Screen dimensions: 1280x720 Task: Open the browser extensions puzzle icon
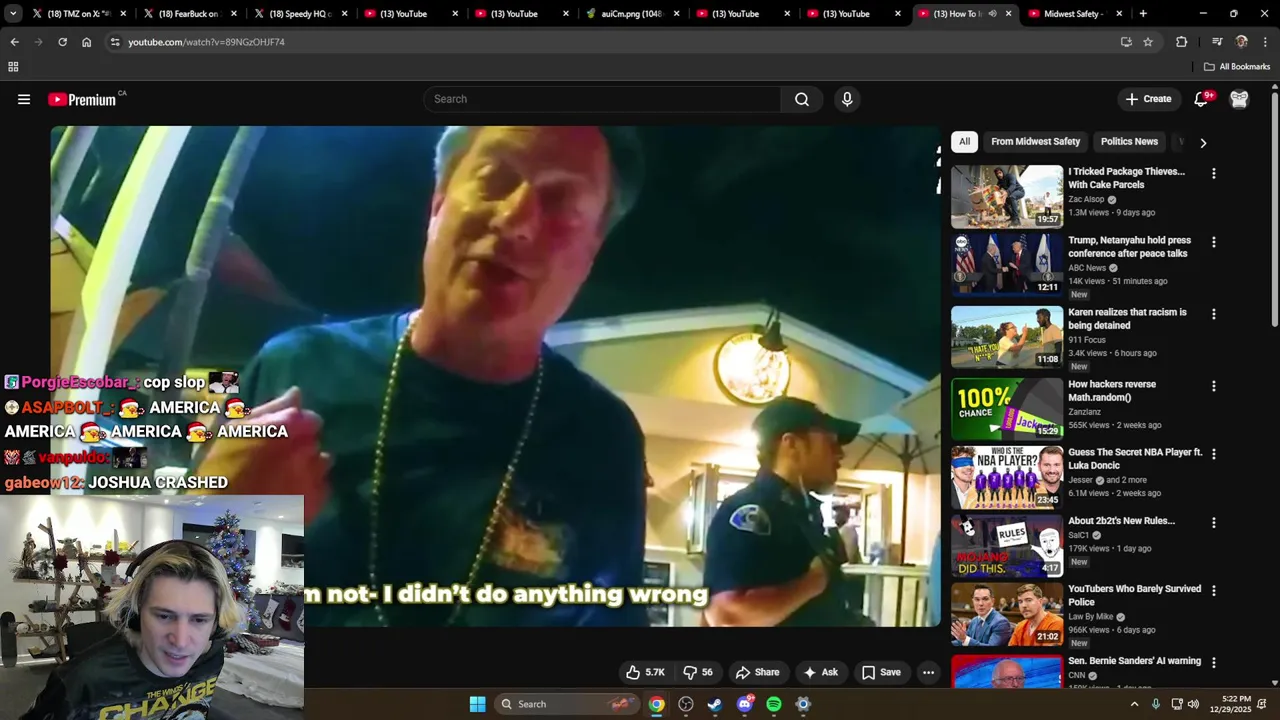pos(1181,42)
